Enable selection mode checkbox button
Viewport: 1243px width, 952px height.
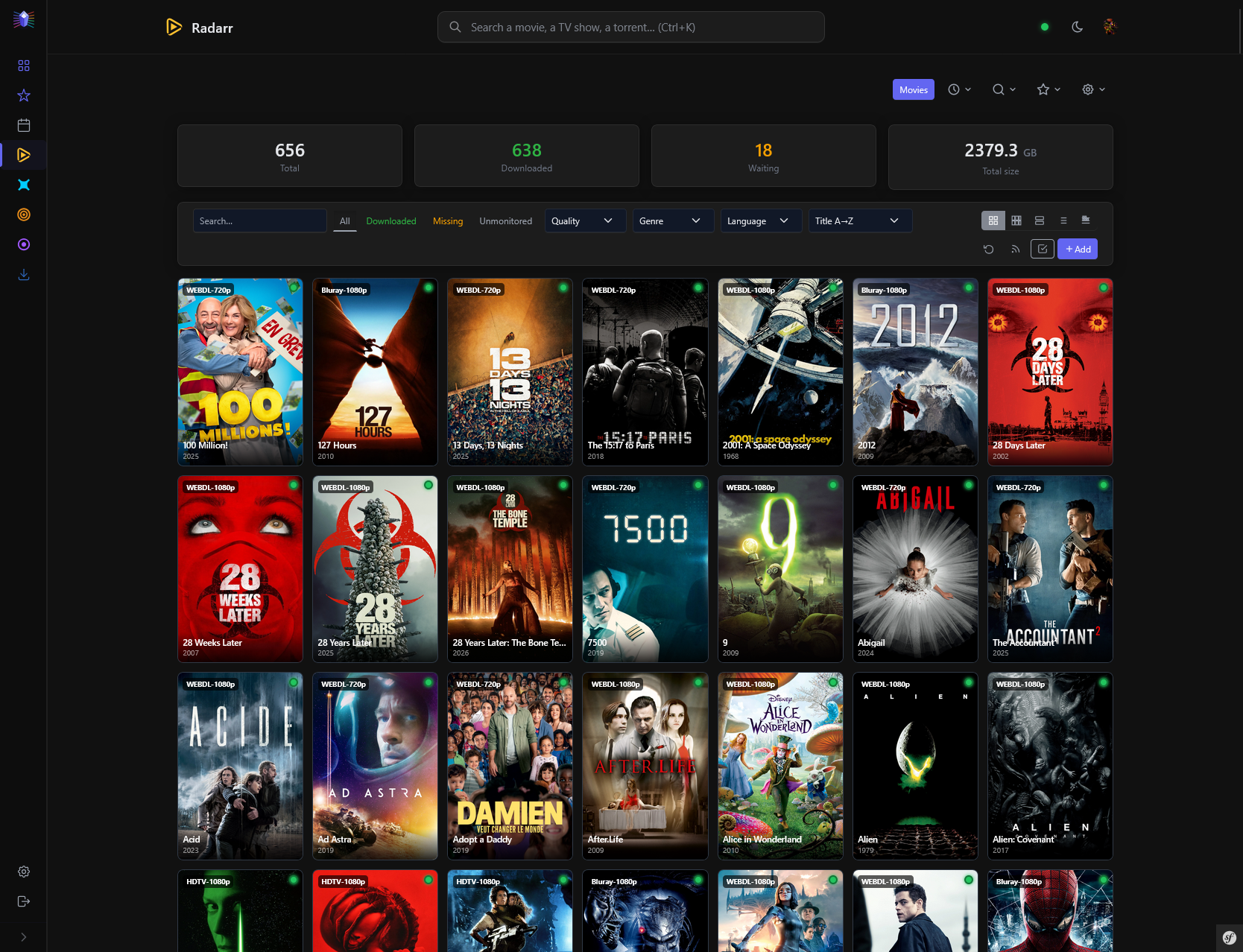click(1043, 249)
